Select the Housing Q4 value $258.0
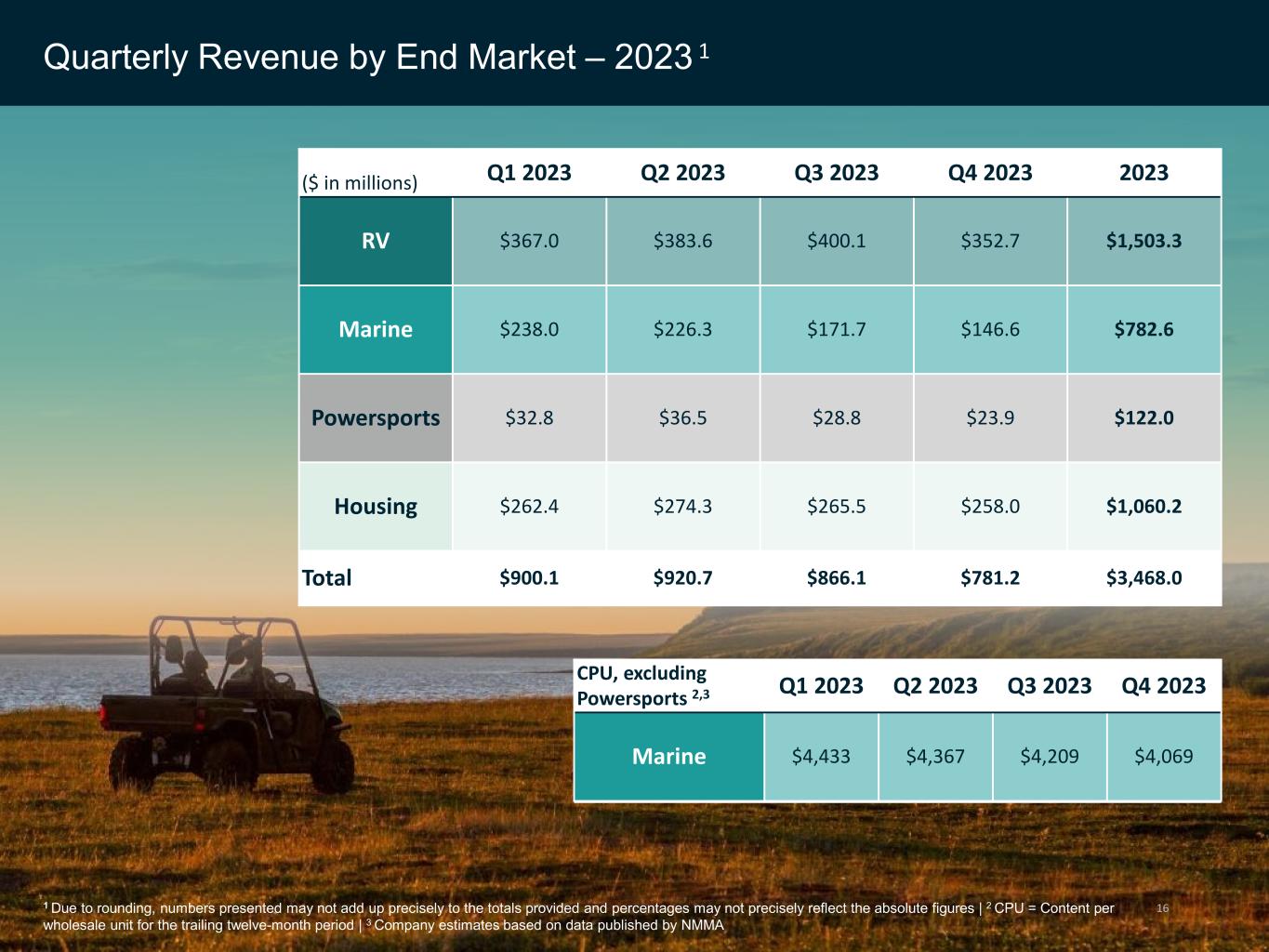Screen dimensions: 1269x952 pos(990,506)
